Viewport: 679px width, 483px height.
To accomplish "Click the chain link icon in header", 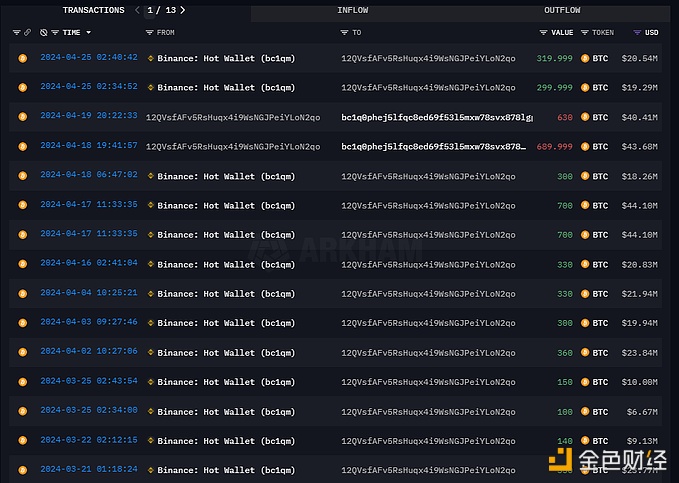I will click(x=27, y=32).
